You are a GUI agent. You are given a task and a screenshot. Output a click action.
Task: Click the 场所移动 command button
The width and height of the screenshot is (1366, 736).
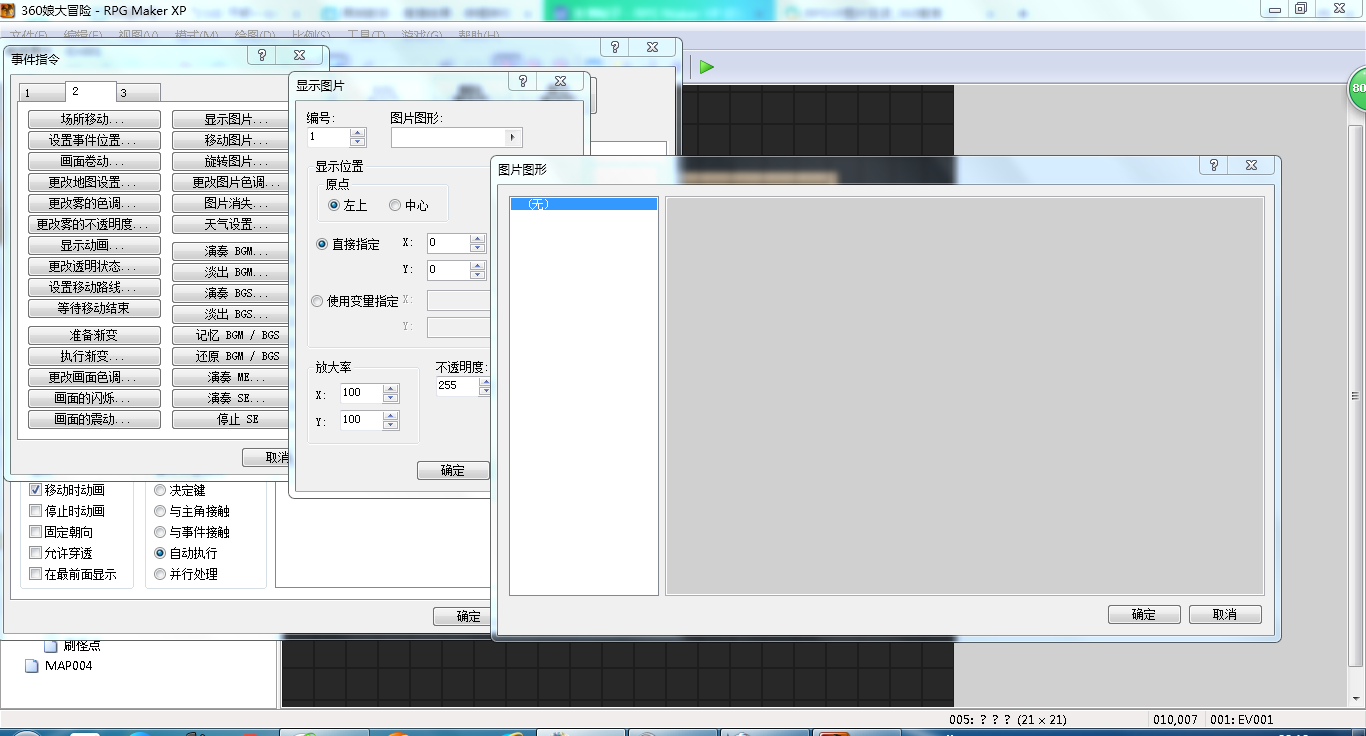(x=94, y=119)
